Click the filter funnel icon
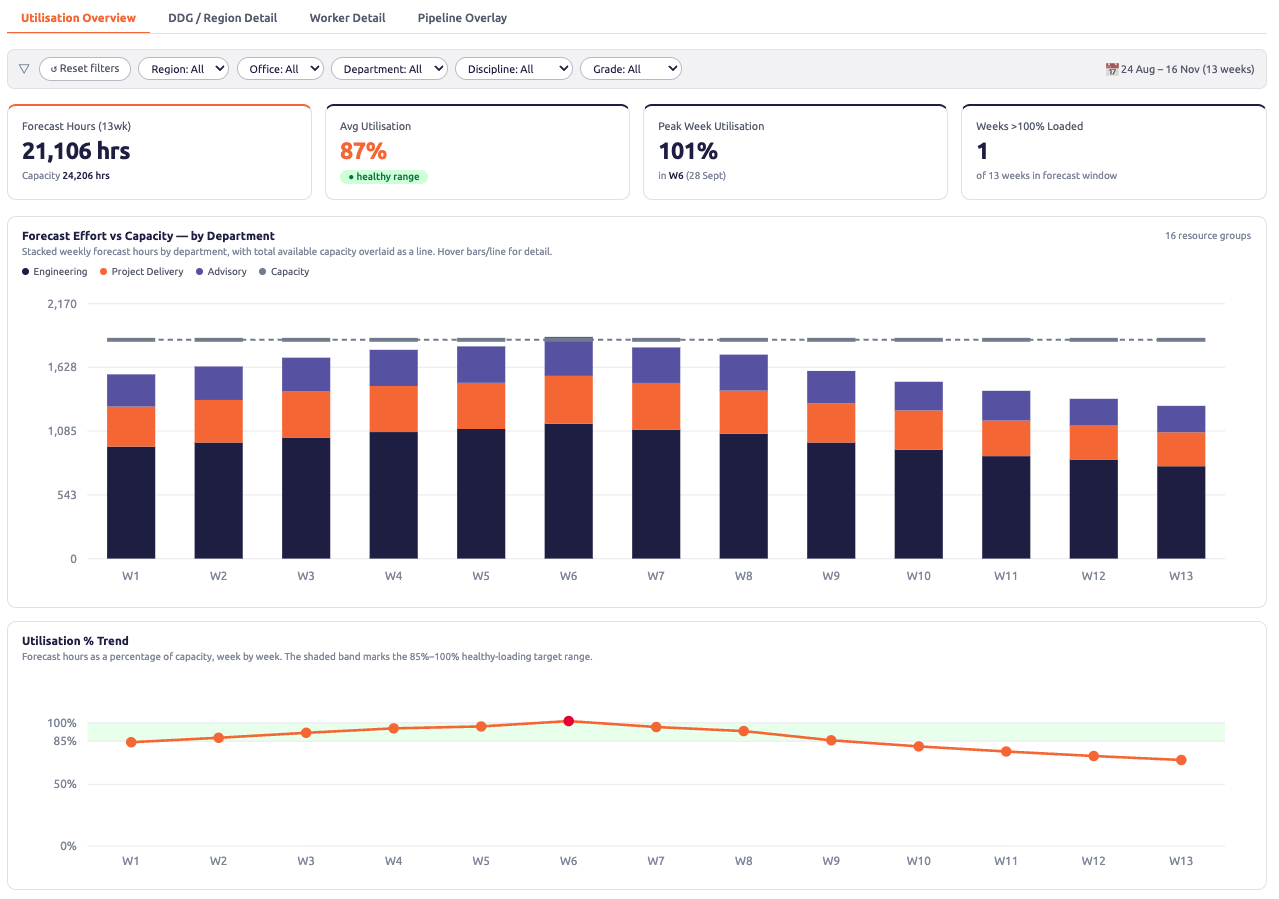Screen dimensions: 1279x899 [24, 69]
